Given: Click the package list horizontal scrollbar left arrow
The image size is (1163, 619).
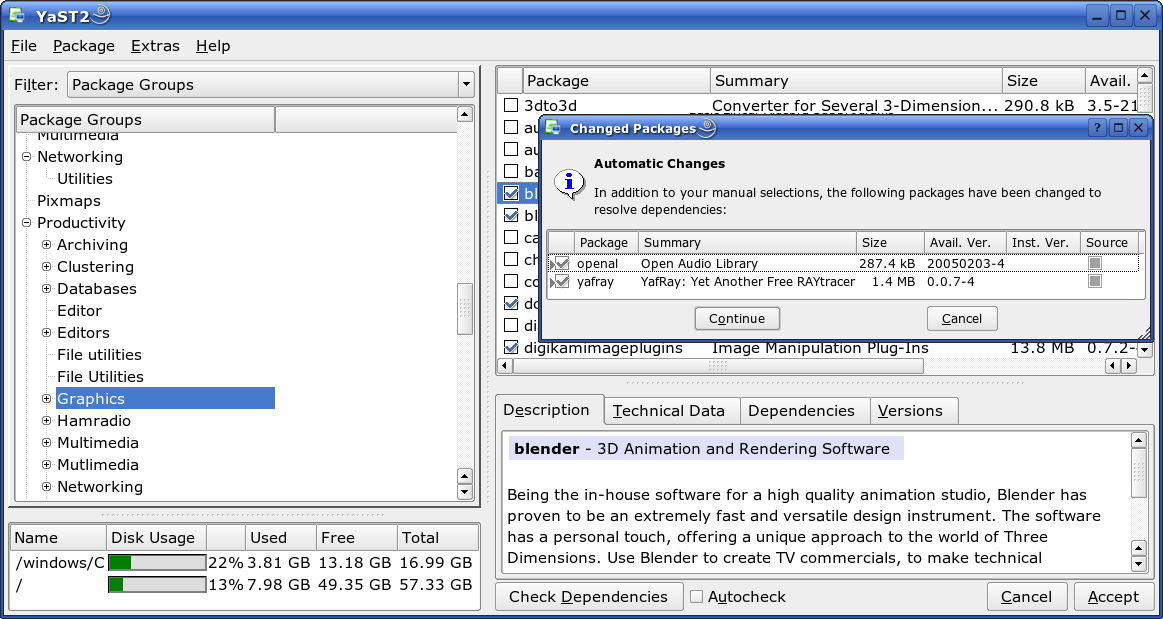Looking at the screenshot, I should (x=504, y=366).
